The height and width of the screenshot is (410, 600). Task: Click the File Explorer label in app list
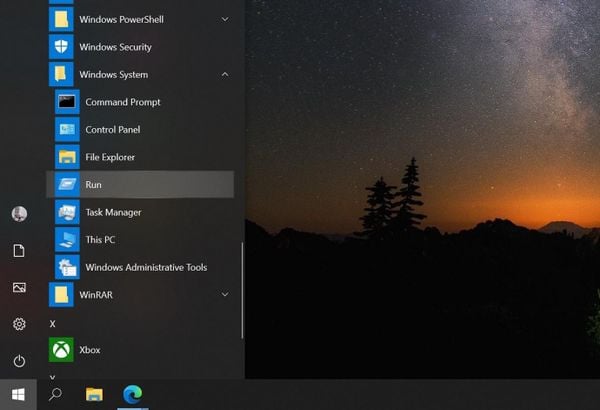(x=110, y=157)
